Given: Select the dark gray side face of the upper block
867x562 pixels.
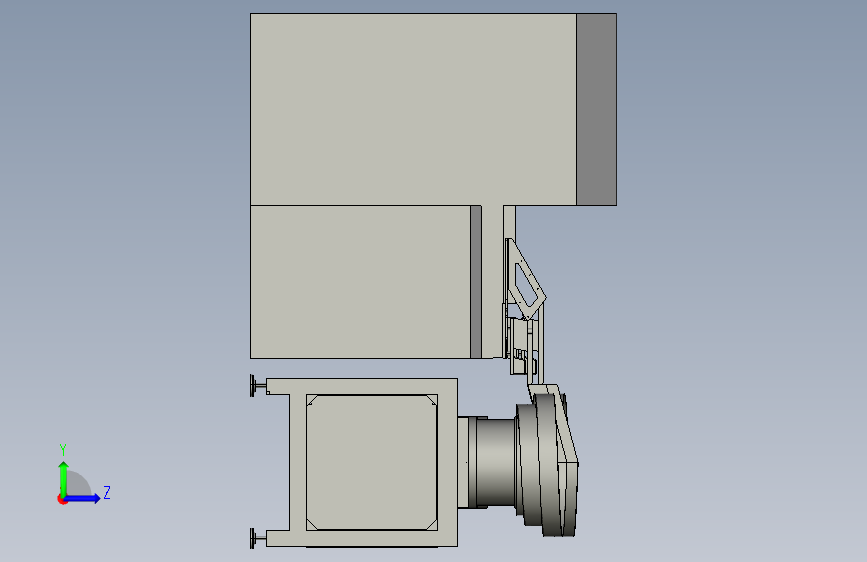Looking at the screenshot, I should tap(596, 110).
